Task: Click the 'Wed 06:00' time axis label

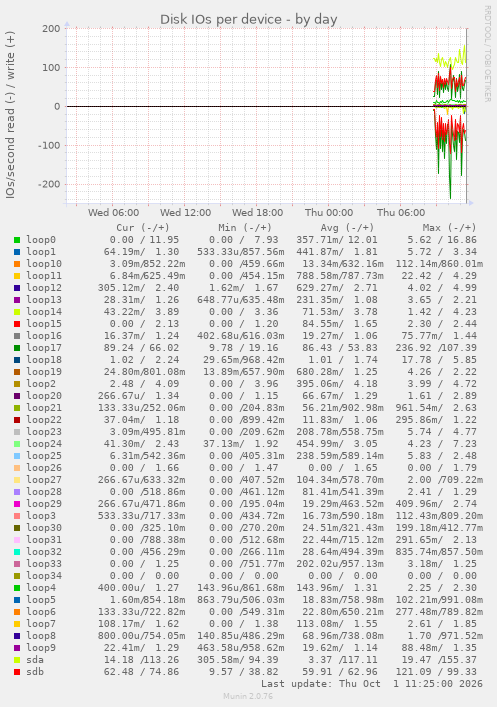Action: pyautogui.click(x=113, y=212)
